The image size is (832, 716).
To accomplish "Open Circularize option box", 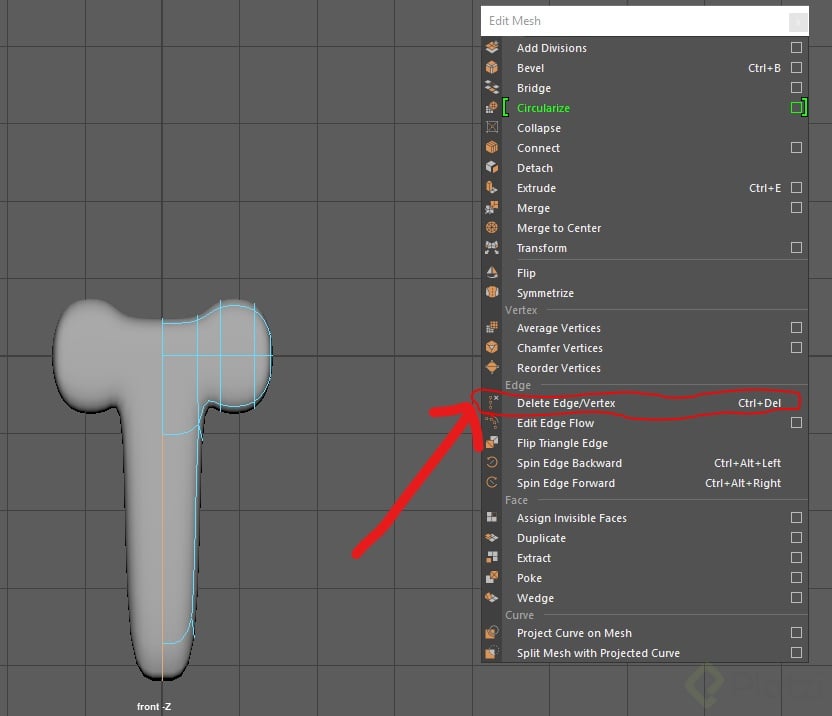I will (796, 108).
